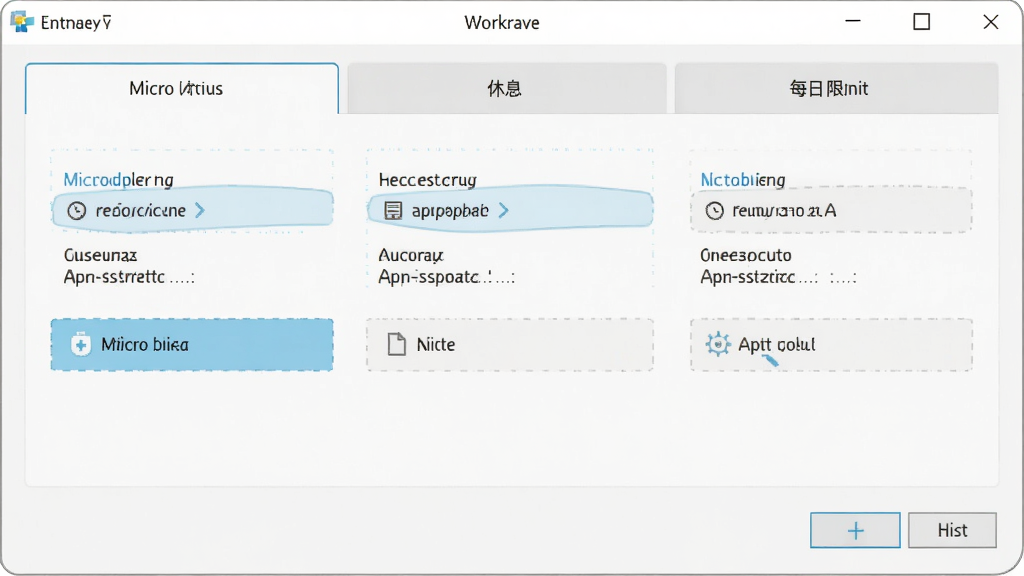Maximize the Workrave window
This screenshot has width=1024, height=576.
click(x=921, y=22)
